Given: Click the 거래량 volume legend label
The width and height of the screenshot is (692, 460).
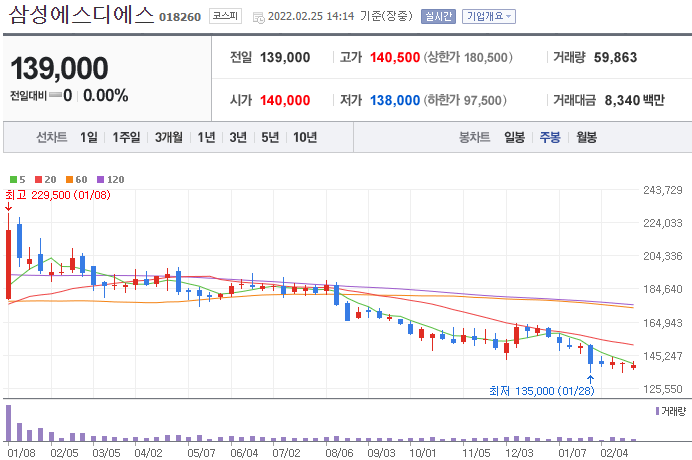Looking at the screenshot, I should [x=673, y=411].
